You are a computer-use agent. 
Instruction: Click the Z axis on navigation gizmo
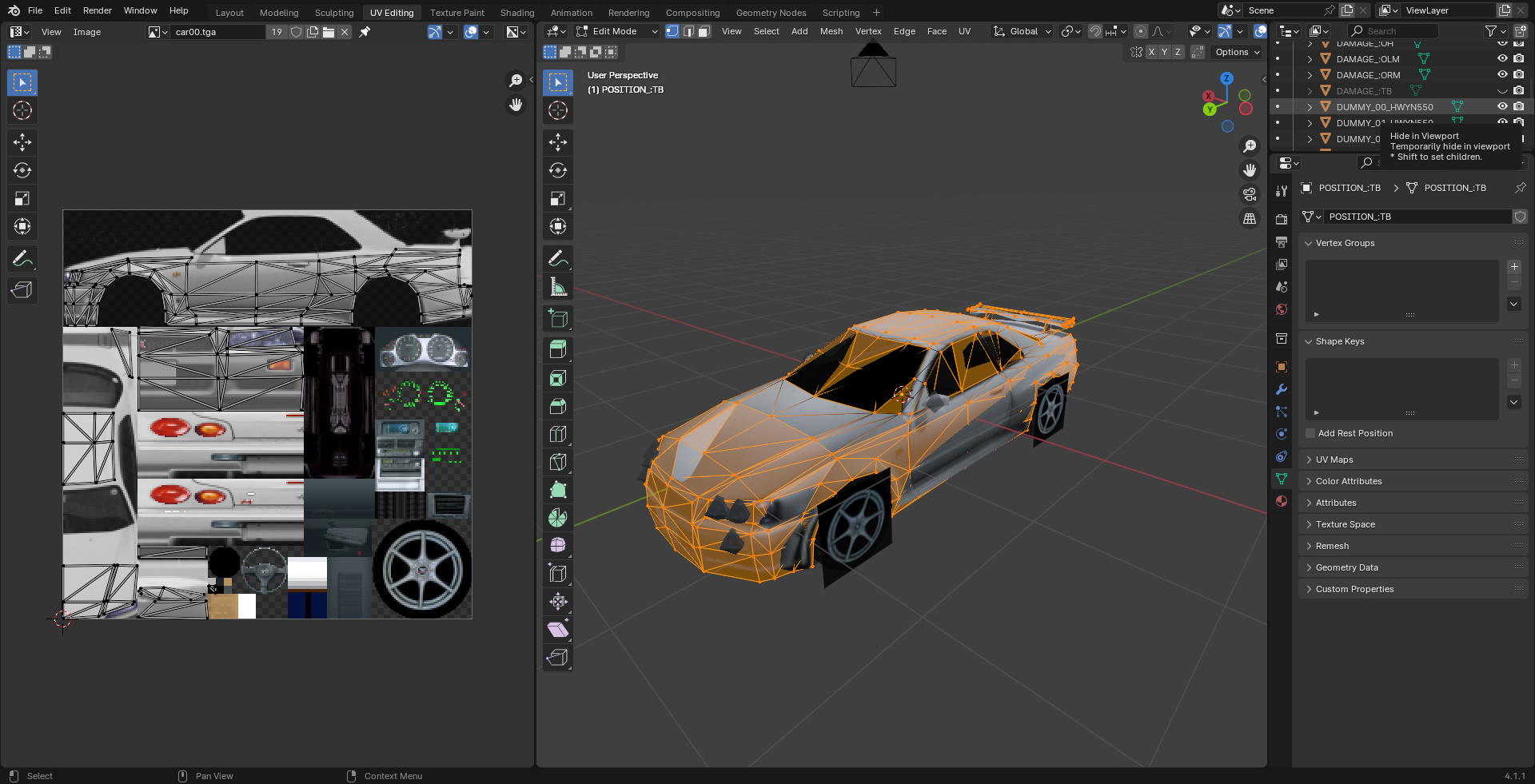coord(1226,78)
